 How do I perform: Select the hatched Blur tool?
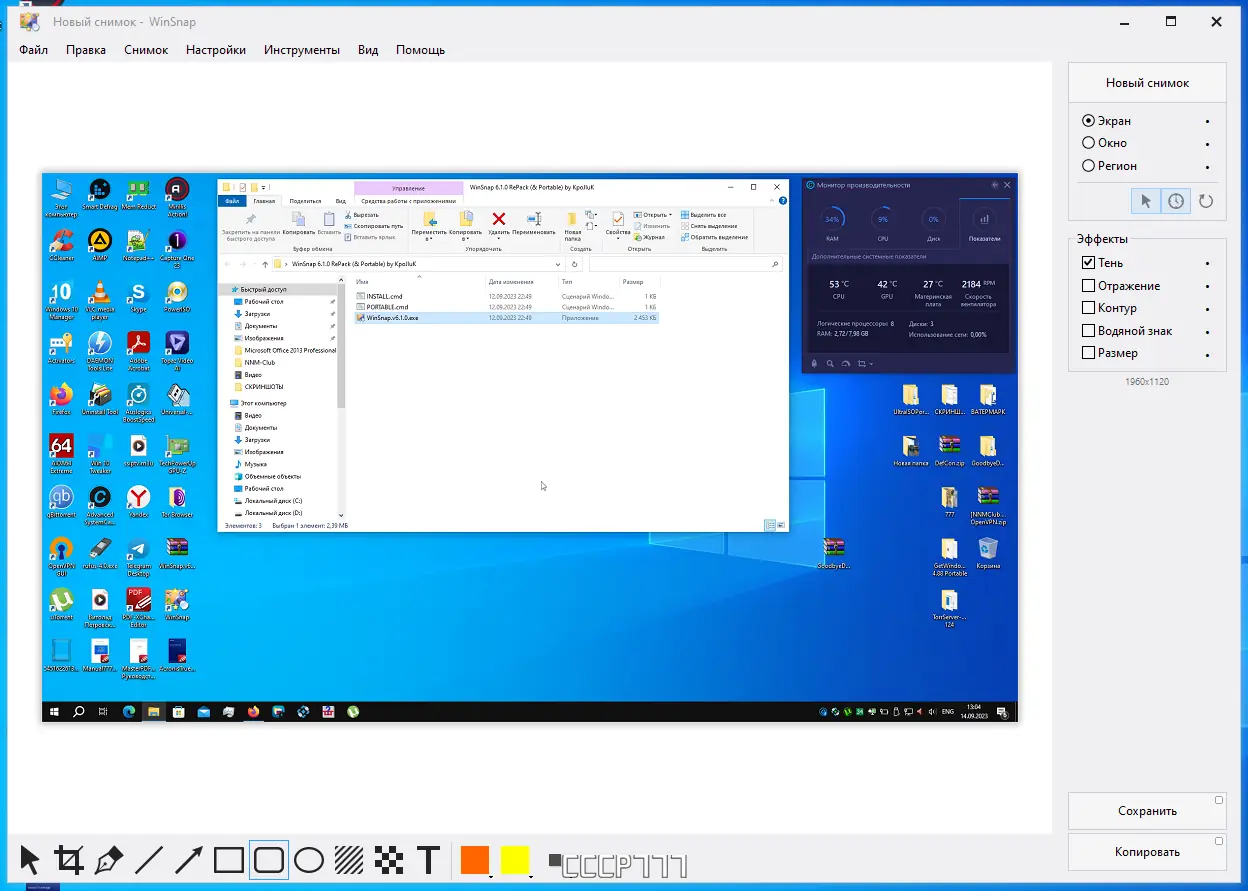[x=349, y=859]
